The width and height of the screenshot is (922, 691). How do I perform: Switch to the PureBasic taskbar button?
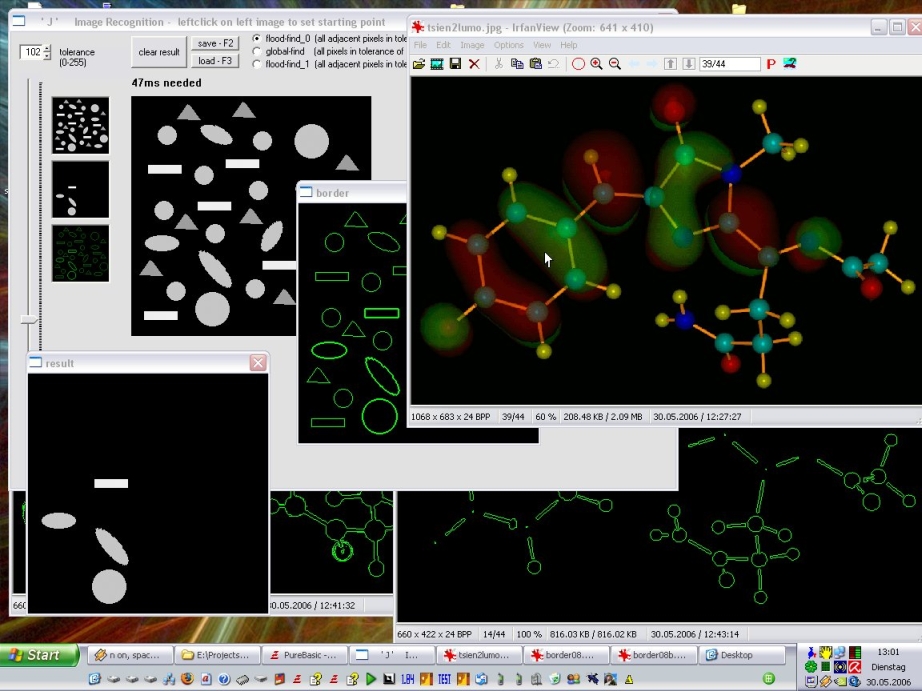point(306,655)
